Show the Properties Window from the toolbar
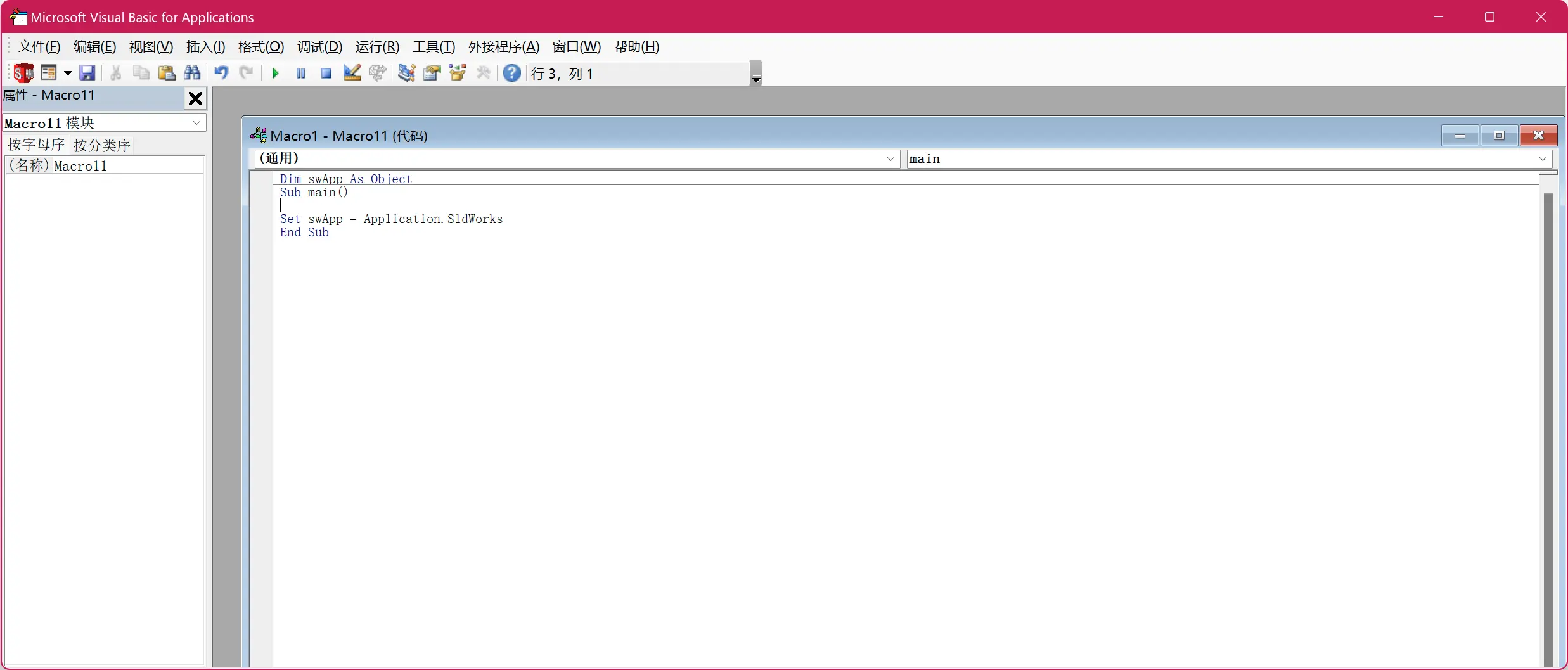1568x670 pixels. [x=432, y=74]
